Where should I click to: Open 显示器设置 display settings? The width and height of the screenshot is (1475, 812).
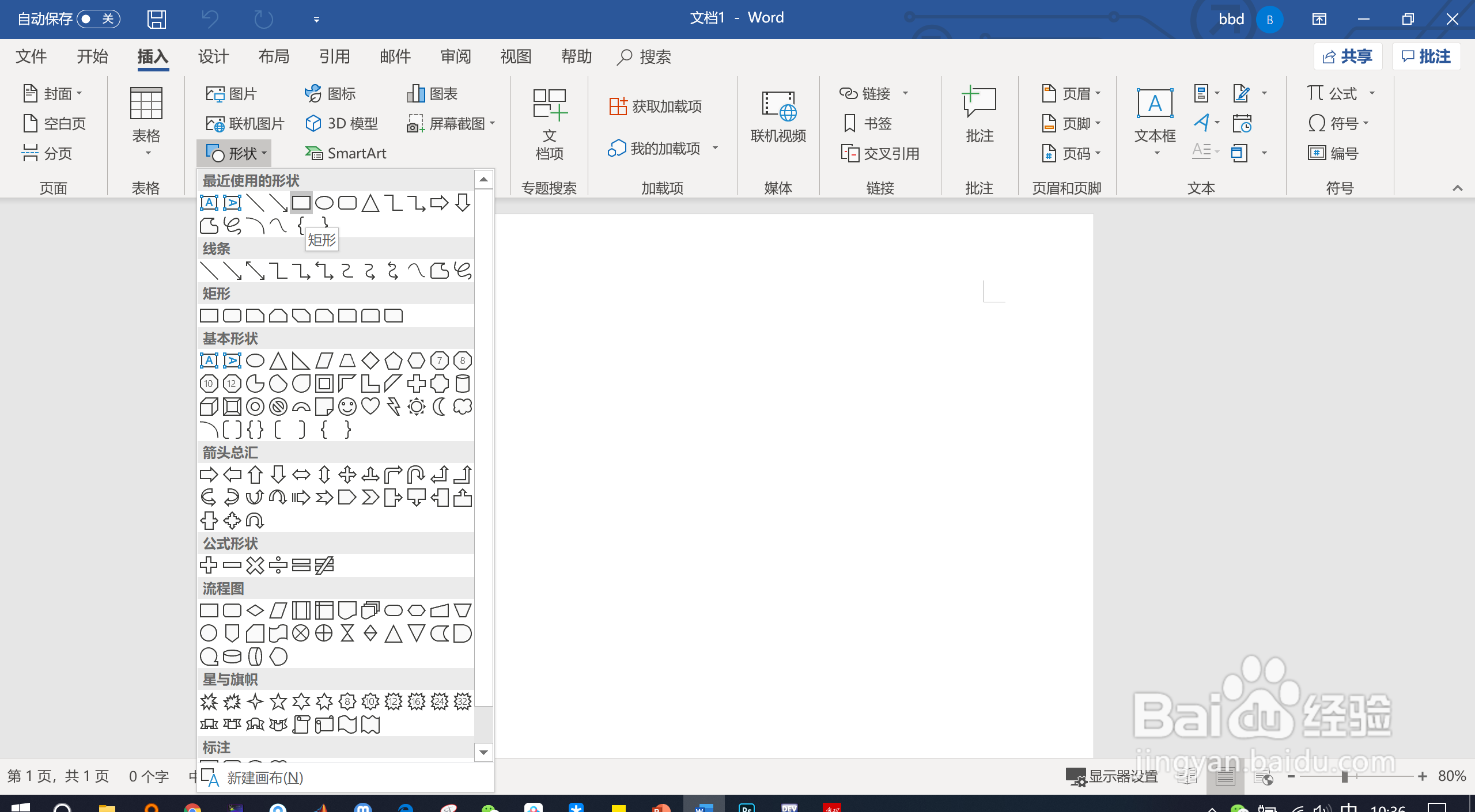[1111, 777]
